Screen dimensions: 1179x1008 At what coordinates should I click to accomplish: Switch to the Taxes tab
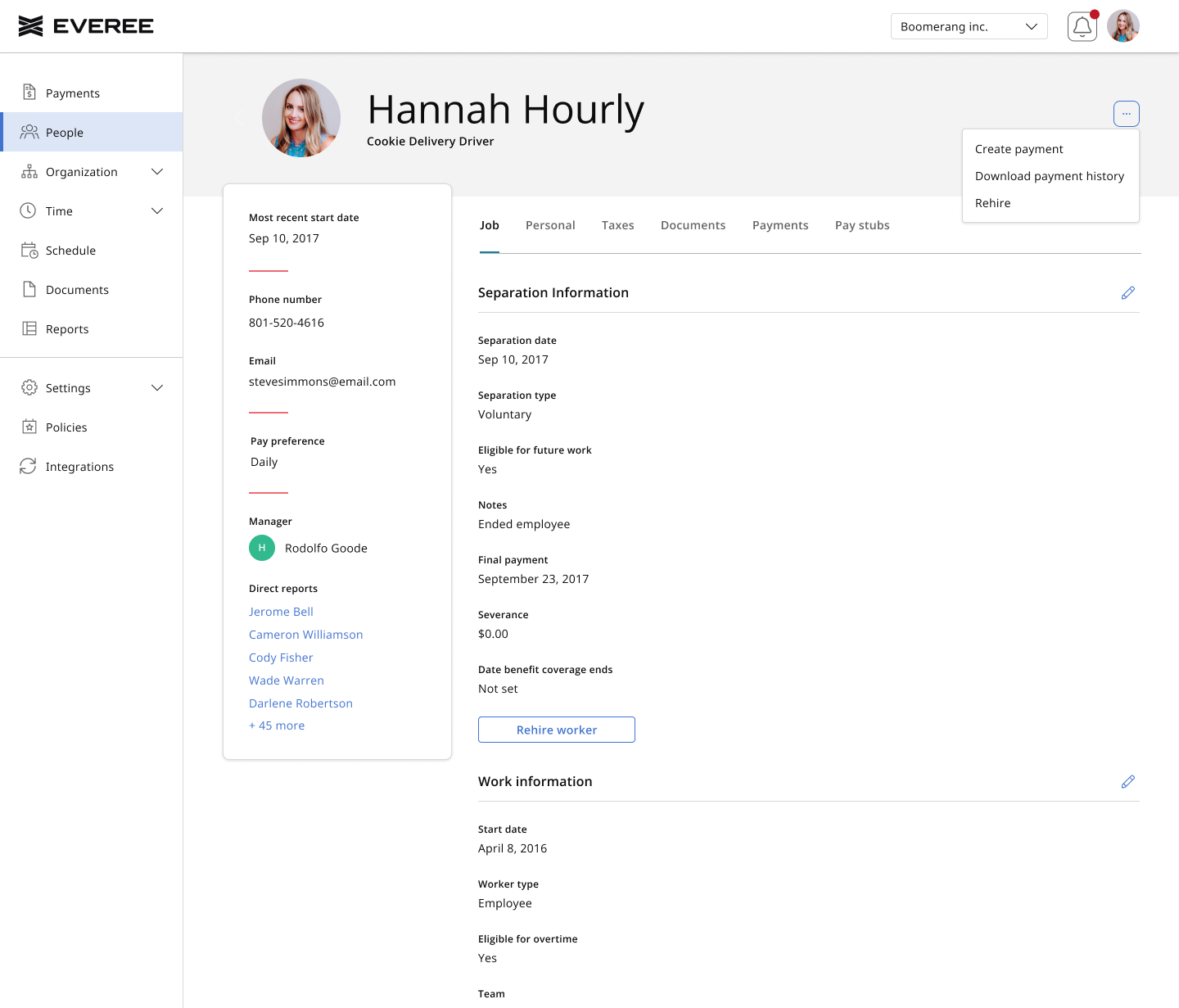pyautogui.click(x=618, y=225)
